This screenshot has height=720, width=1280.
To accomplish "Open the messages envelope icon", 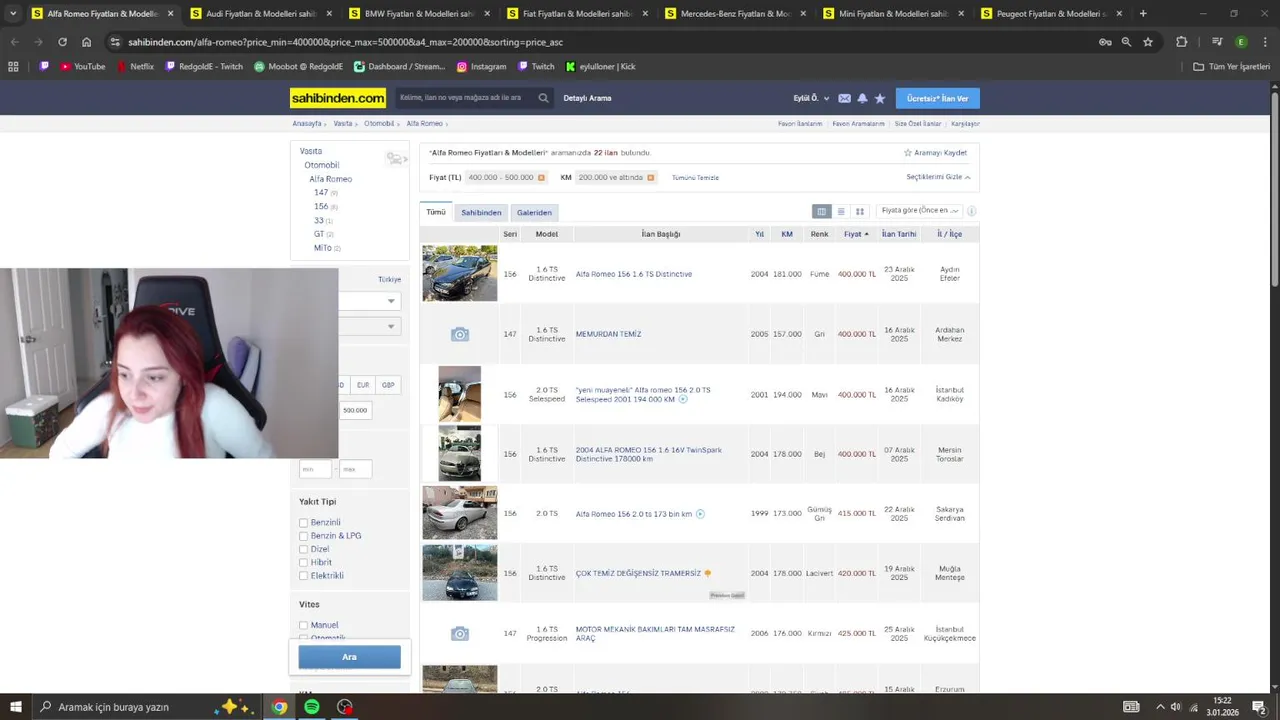I will pos(844,98).
